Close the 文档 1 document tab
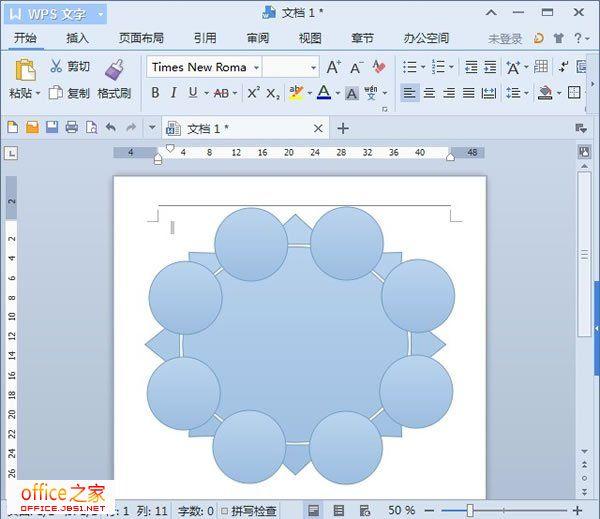 [318, 129]
